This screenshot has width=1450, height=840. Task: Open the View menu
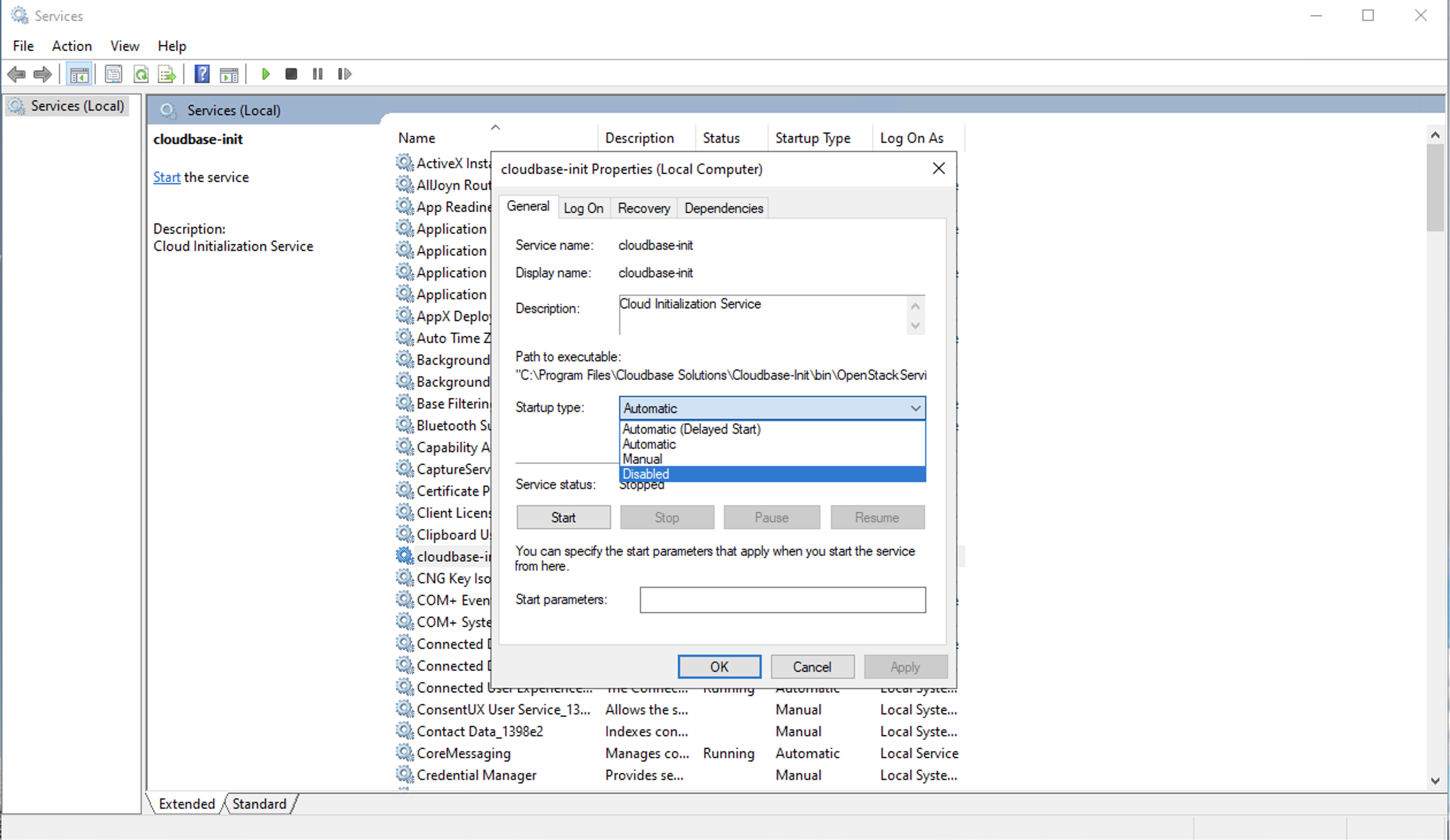125,46
